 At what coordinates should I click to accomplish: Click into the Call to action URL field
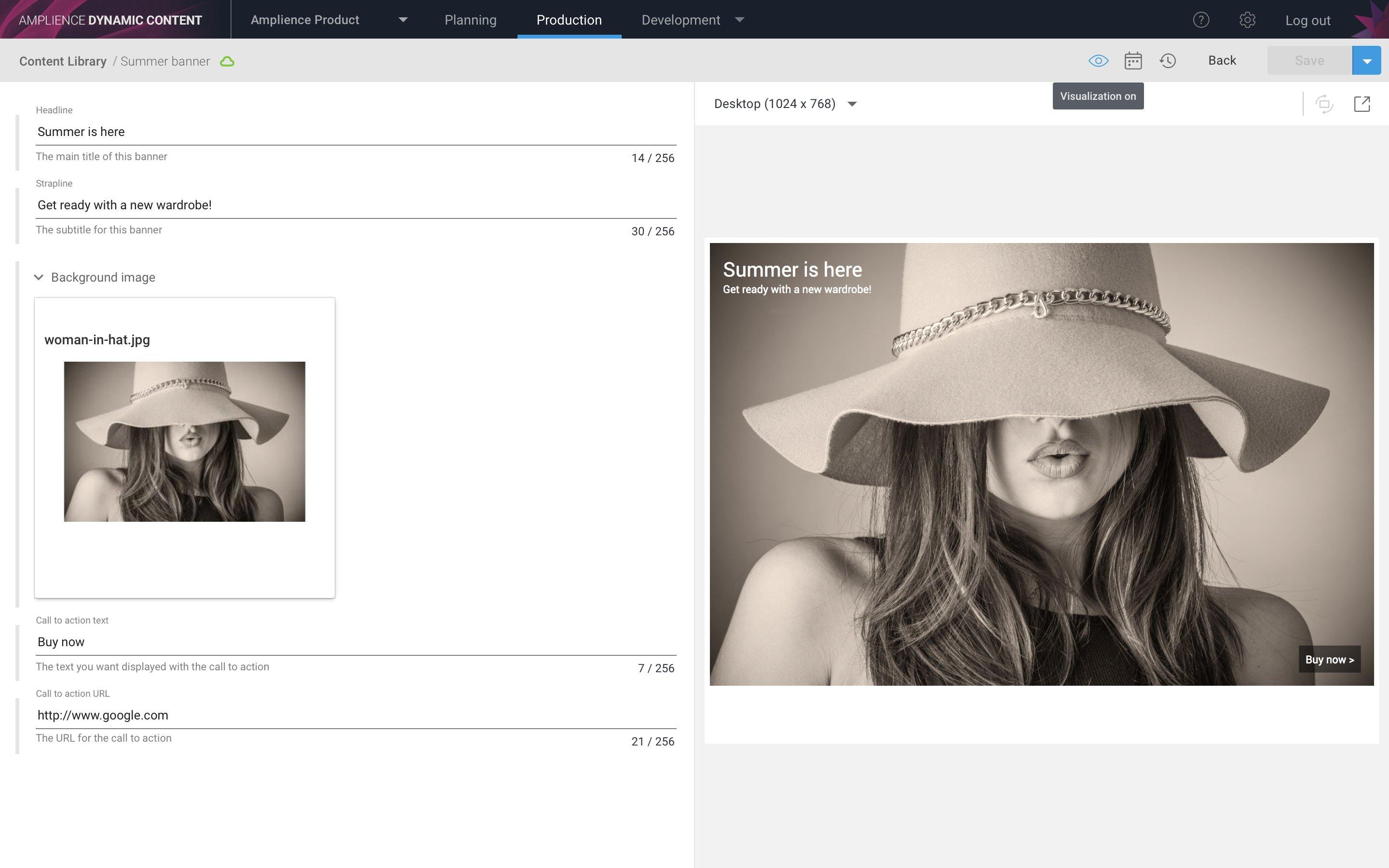pyautogui.click(x=355, y=715)
